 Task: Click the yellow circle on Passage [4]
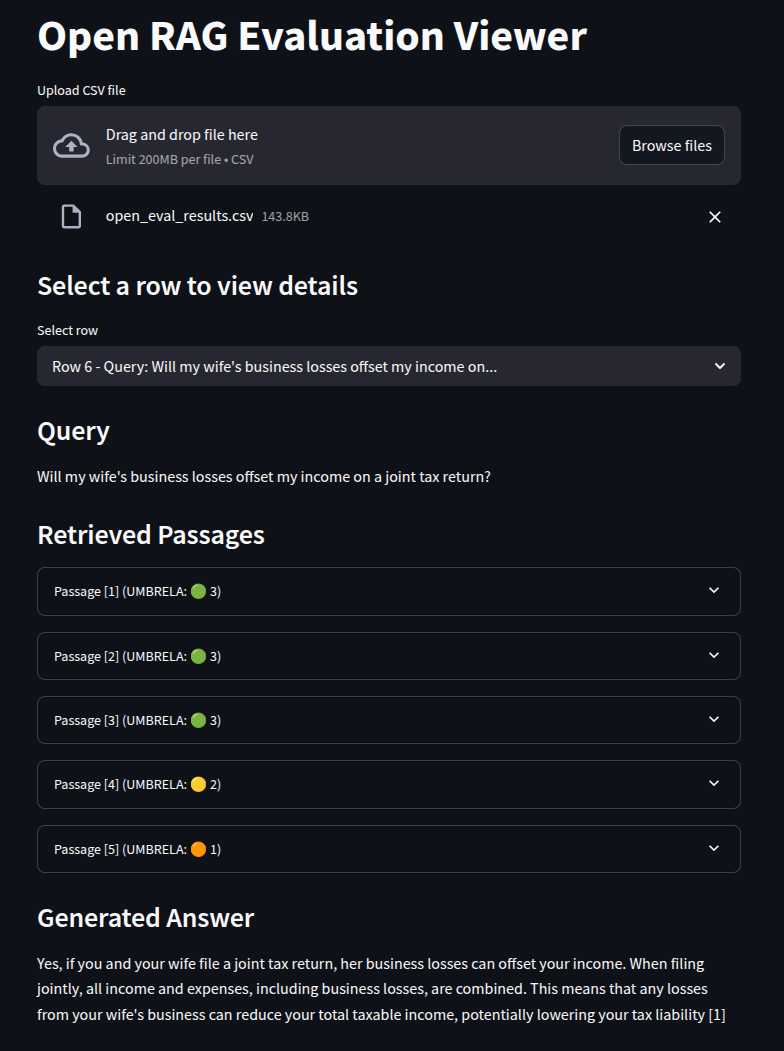(x=198, y=784)
